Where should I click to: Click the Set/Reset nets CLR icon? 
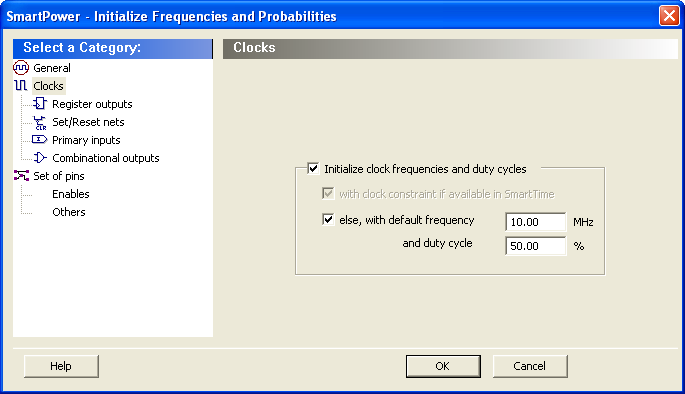[x=40, y=122]
